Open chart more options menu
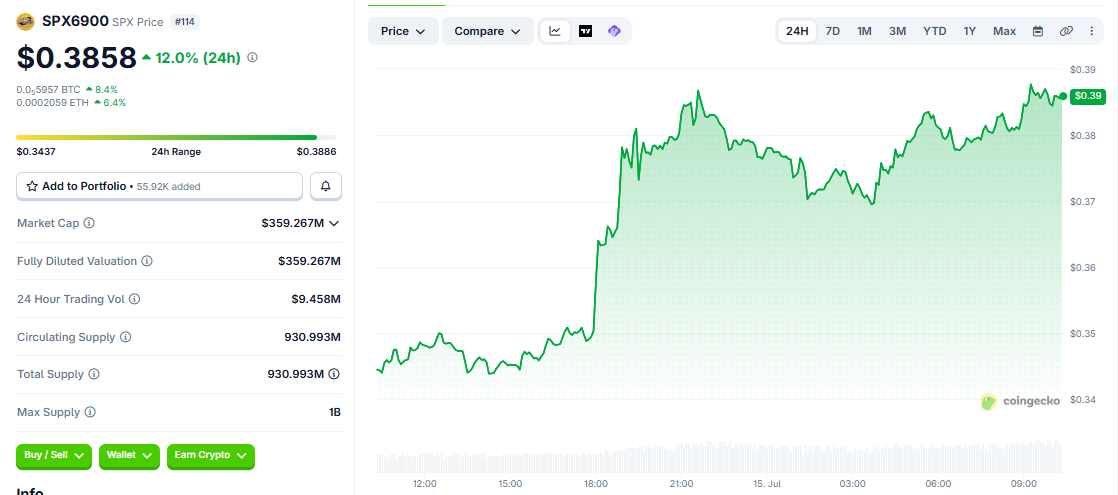The image size is (1118, 495). pyautogui.click(x=1092, y=31)
